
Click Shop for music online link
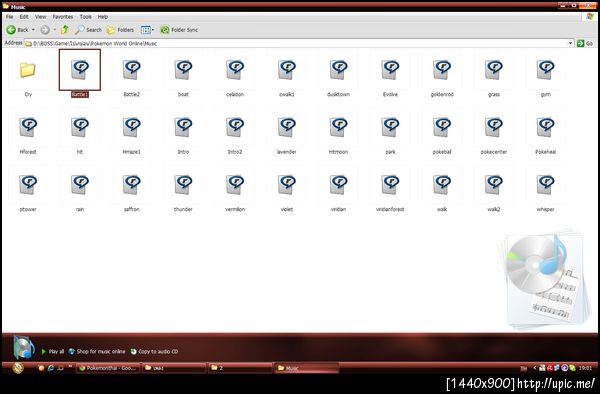pyautogui.click(x=97, y=351)
